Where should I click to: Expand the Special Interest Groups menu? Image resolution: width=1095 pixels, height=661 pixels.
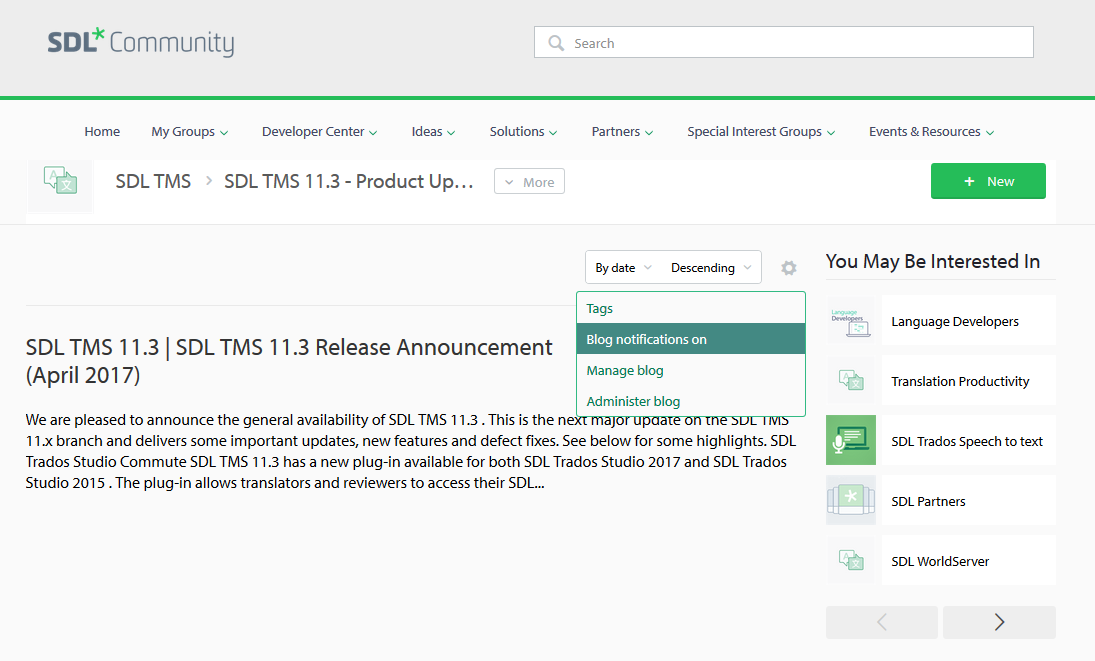tap(761, 131)
